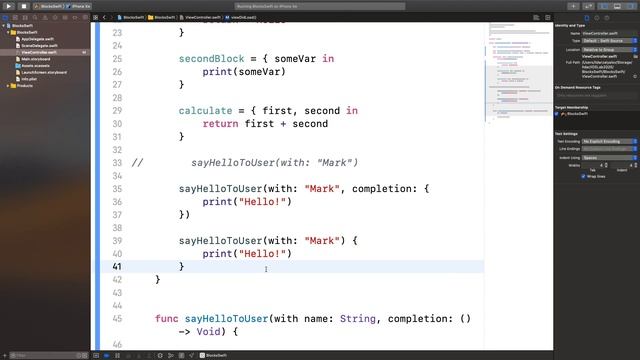Toggle the inspectors panel visibility
Image resolution: width=640 pixels, height=360 pixels.
[630, 6]
